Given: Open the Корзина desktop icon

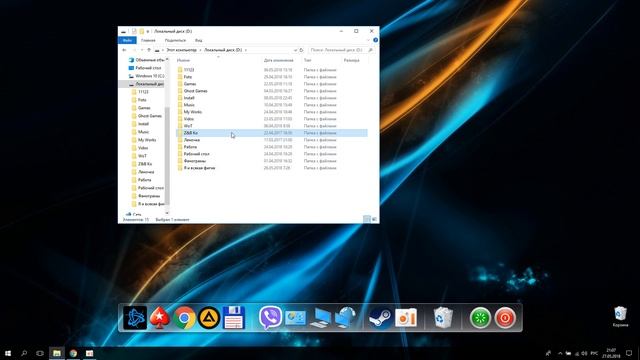Looking at the screenshot, I should coord(620,317).
